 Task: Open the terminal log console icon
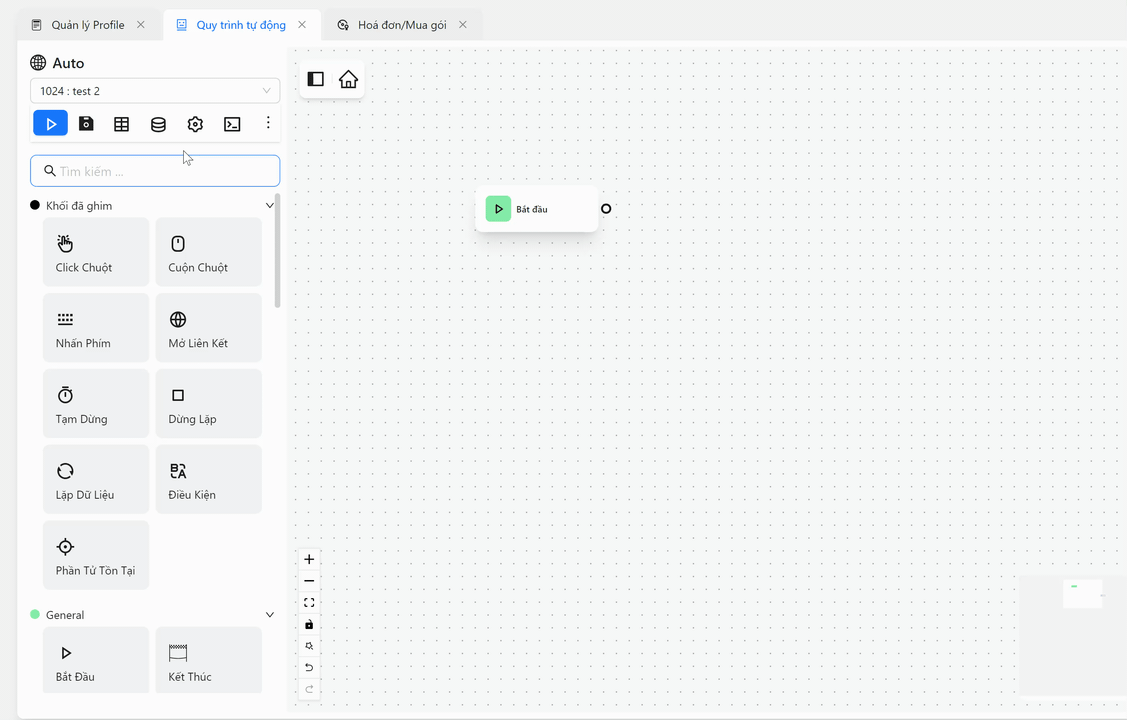coord(232,122)
